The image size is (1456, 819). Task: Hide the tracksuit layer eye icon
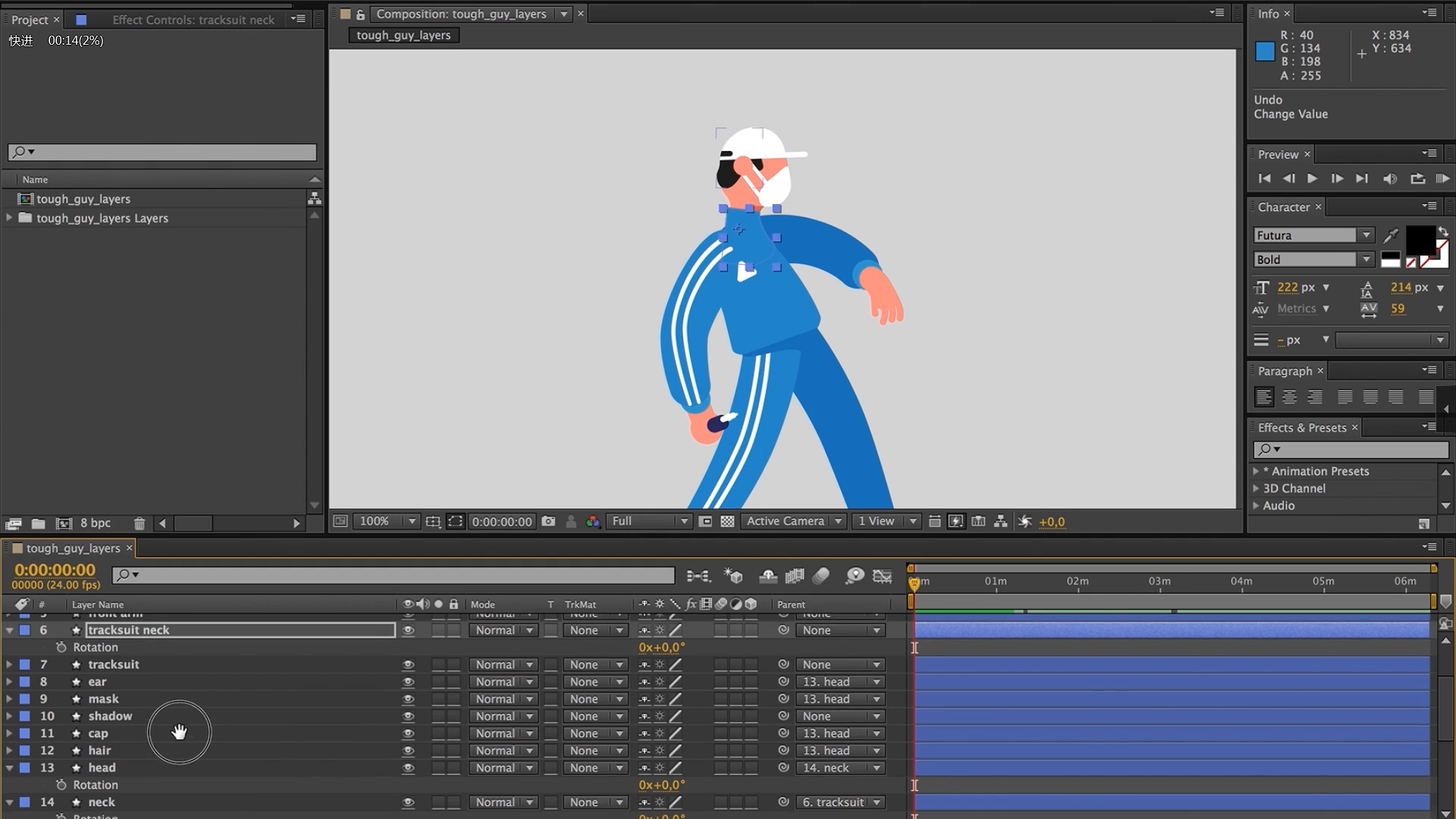408,664
